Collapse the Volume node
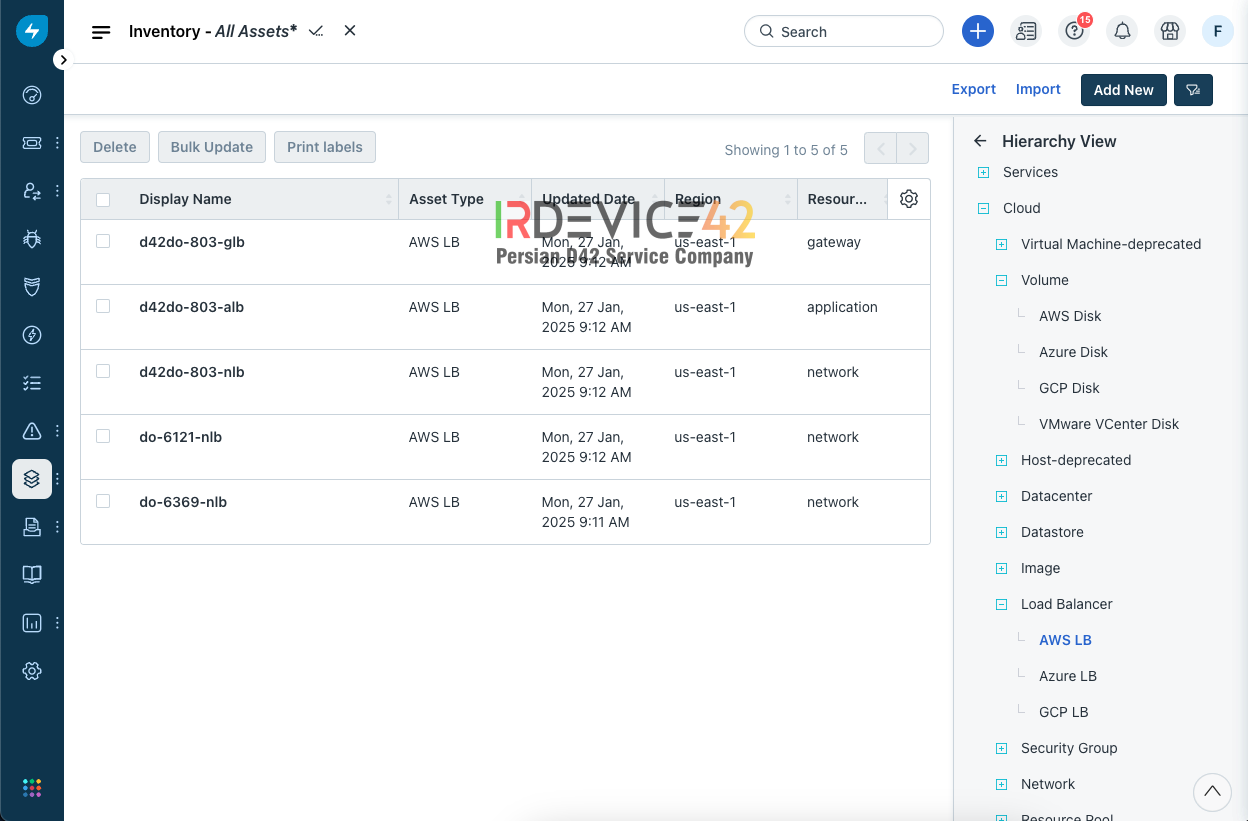This screenshot has width=1248, height=821. 1001,281
